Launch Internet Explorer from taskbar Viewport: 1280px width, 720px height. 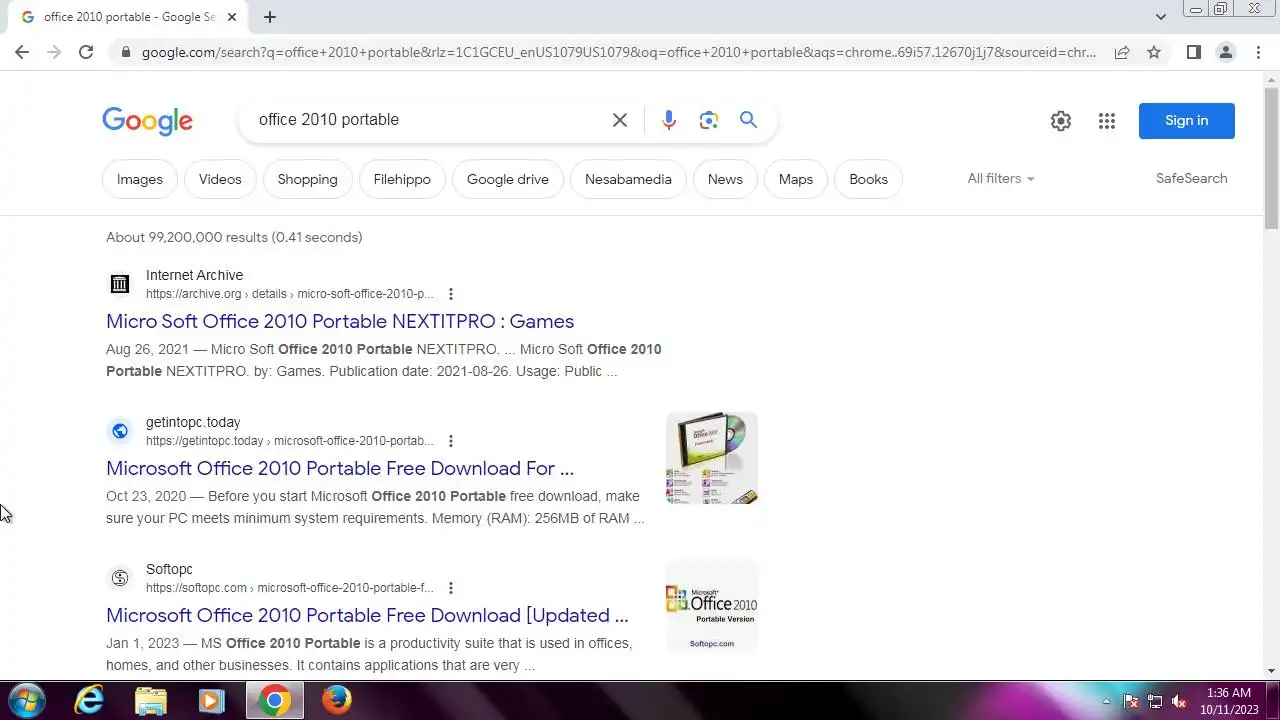[x=90, y=700]
